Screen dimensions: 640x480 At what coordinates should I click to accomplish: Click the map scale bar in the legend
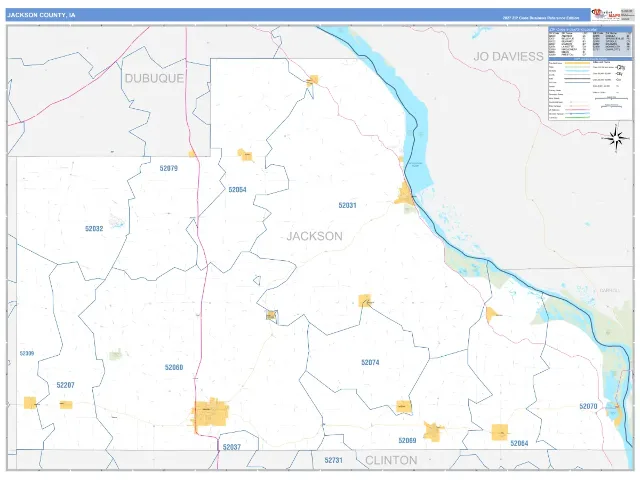point(611,98)
